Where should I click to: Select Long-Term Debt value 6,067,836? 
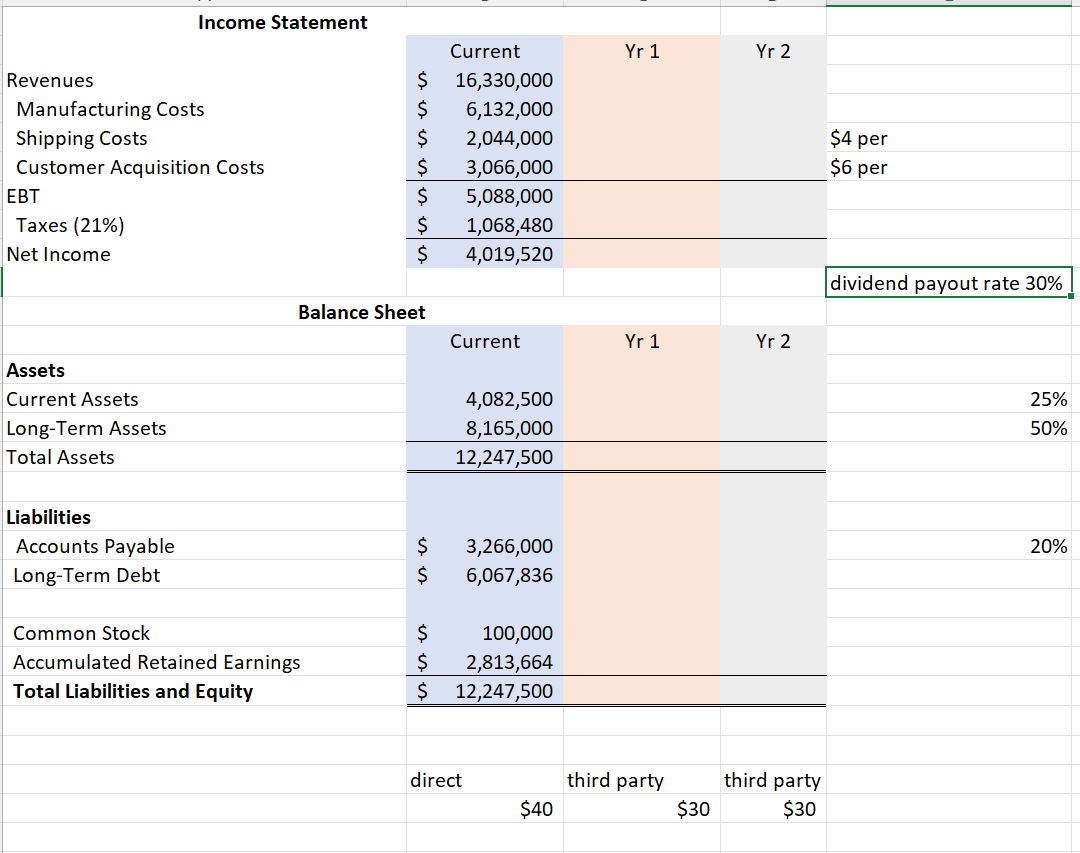pos(485,575)
